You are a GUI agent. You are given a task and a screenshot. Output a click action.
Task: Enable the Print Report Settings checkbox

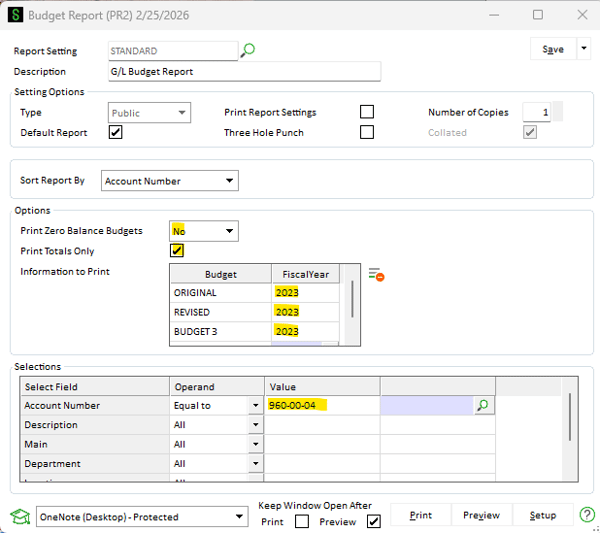point(367,112)
